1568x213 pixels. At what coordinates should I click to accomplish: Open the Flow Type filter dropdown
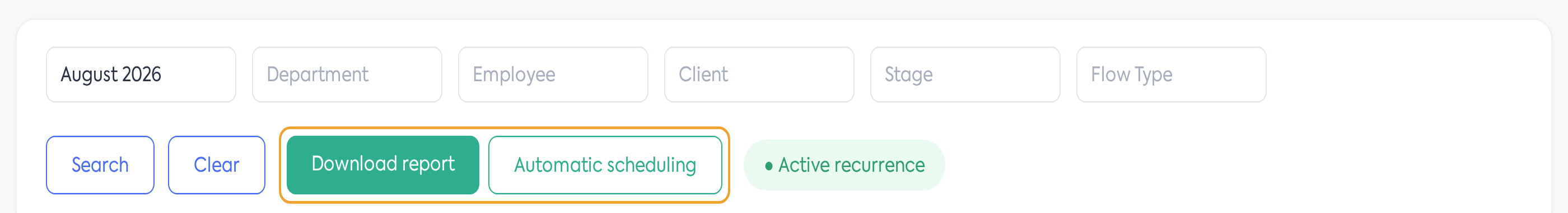pos(1171,74)
